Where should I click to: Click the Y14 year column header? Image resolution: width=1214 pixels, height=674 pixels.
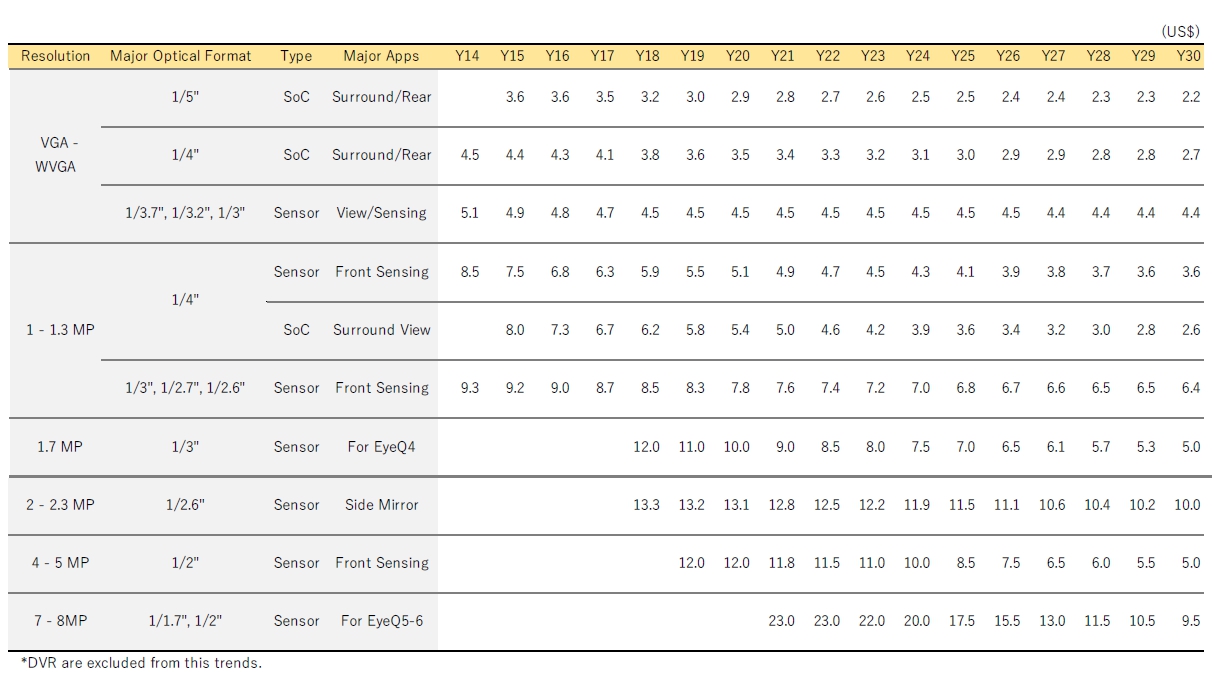(x=467, y=56)
